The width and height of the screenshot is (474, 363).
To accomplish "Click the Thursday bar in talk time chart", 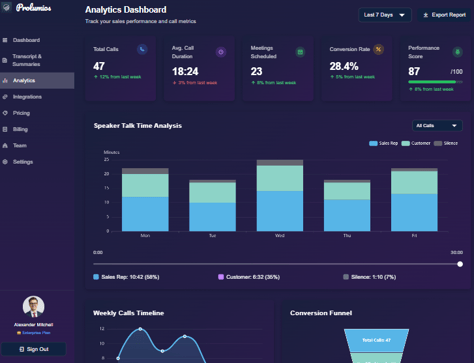I will click(347, 205).
